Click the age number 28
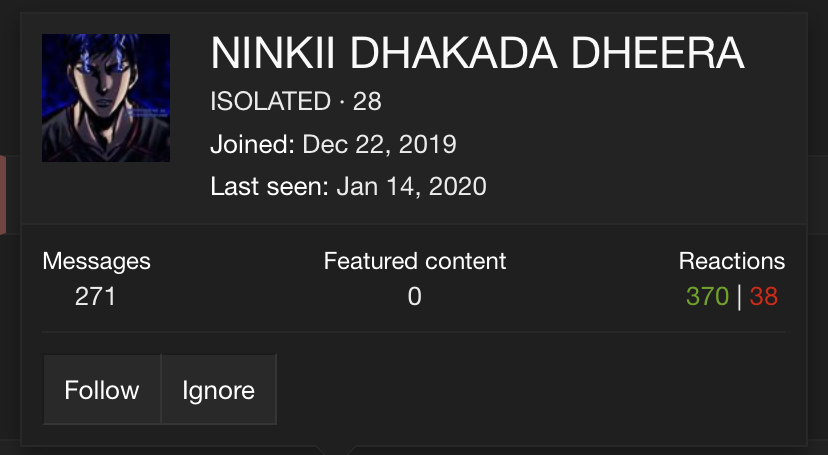The image size is (828, 455). pos(367,101)
